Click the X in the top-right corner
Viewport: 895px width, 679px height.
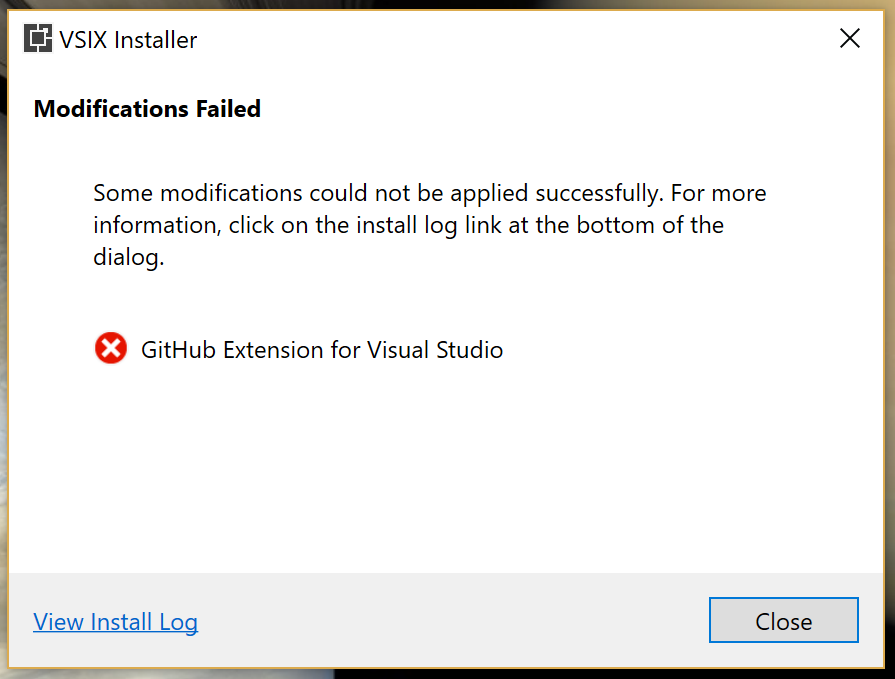pos(849,38)
